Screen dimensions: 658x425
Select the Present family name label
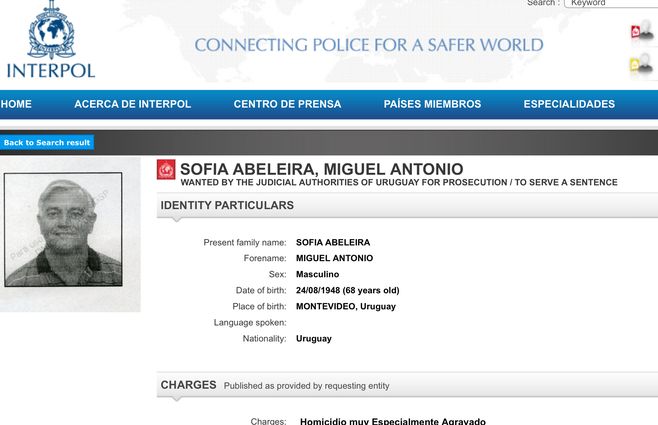[245, 242]
